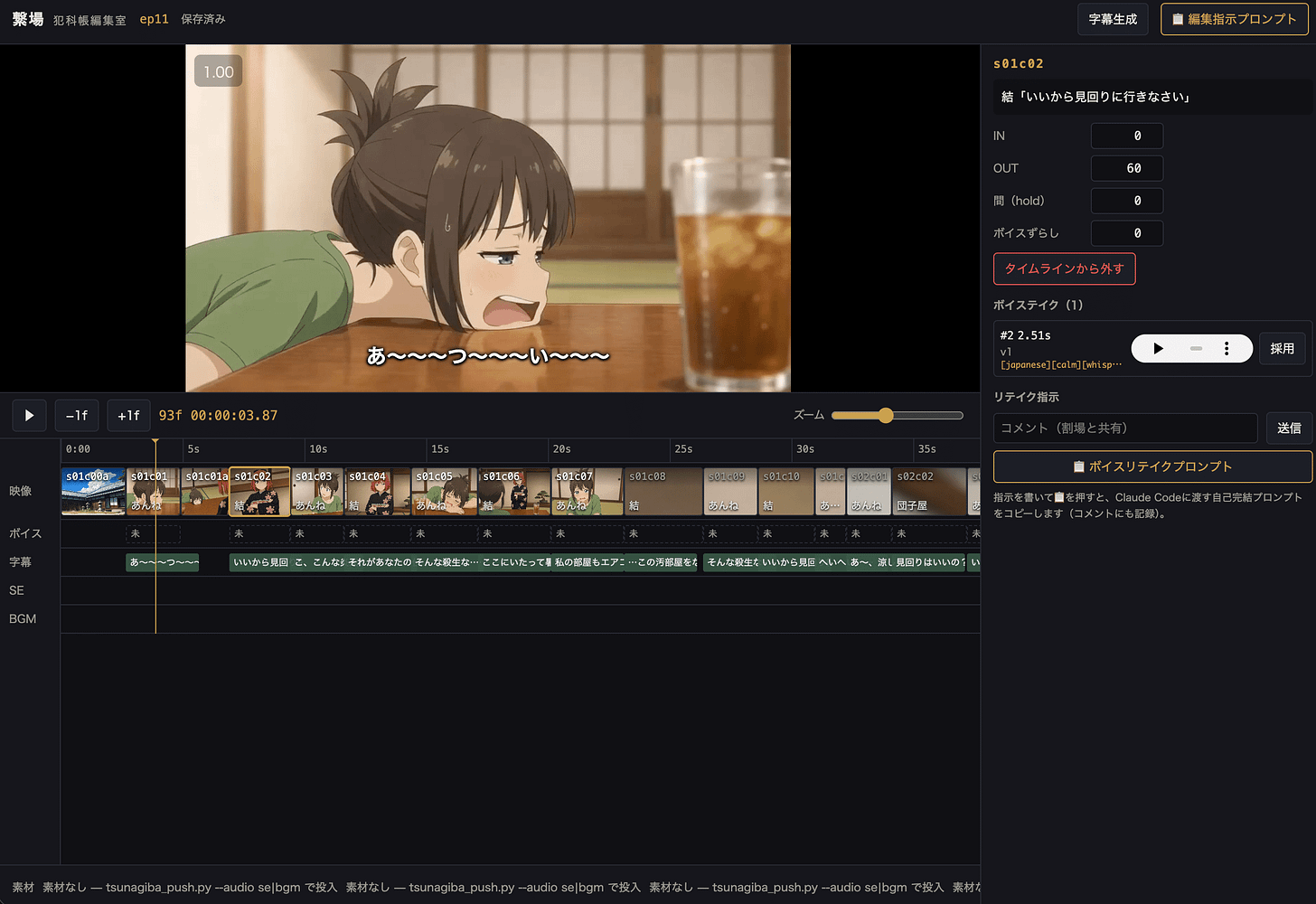Select the s01c04 clip thumbnail
The height and width of the screenshot is (904, 1316).
(378, 492)
